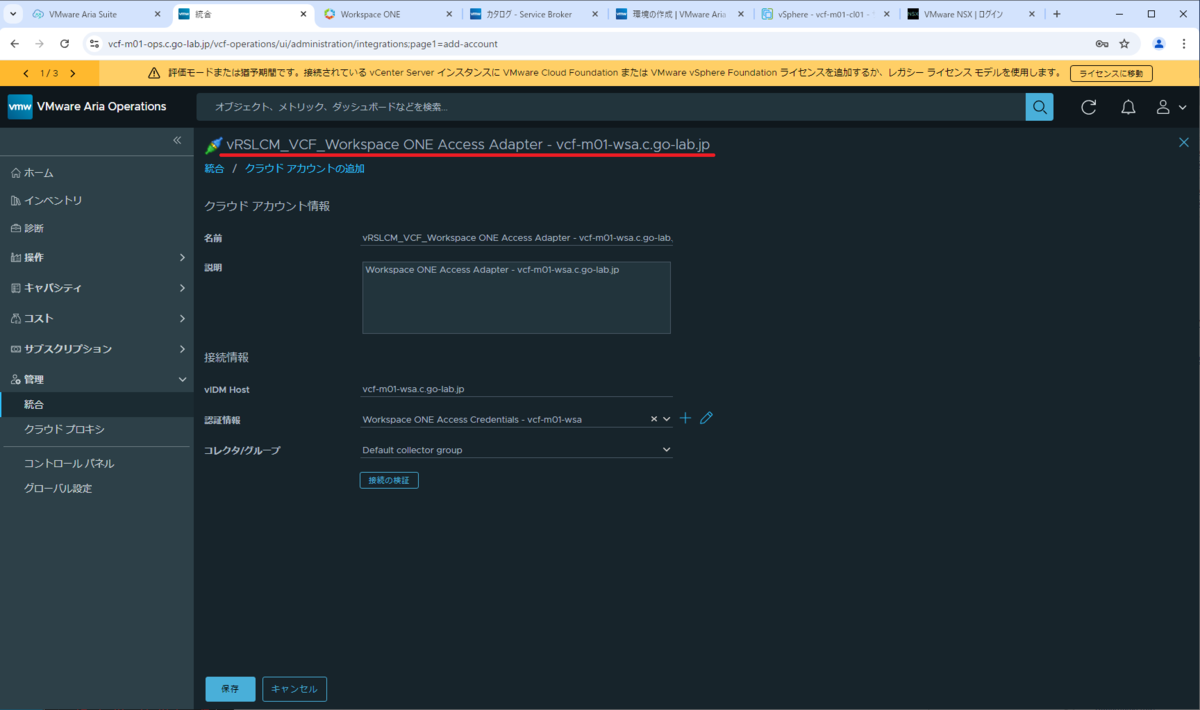Click the キャンセル button

click(294, 689)
